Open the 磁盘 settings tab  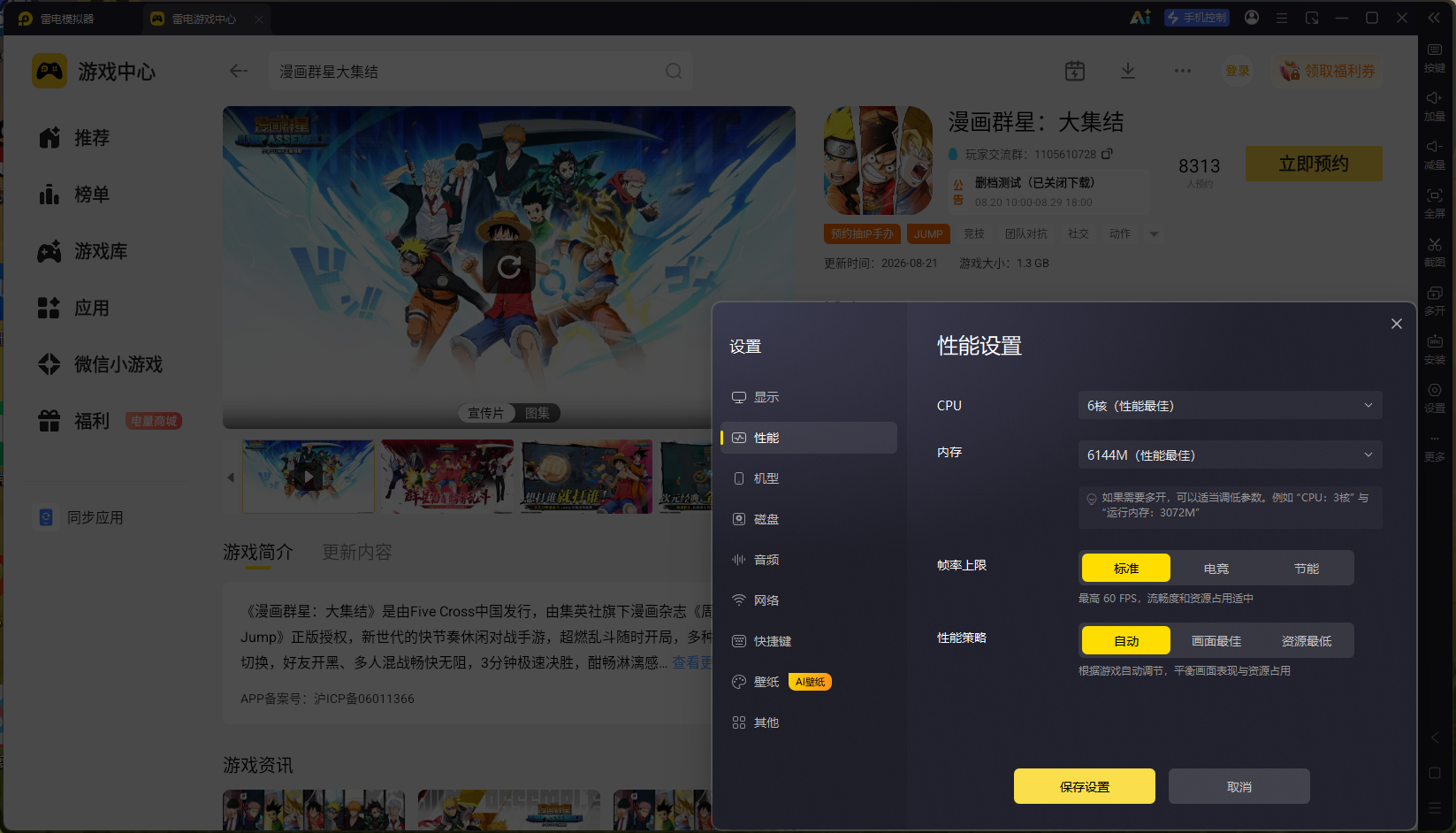pos(809,519)
